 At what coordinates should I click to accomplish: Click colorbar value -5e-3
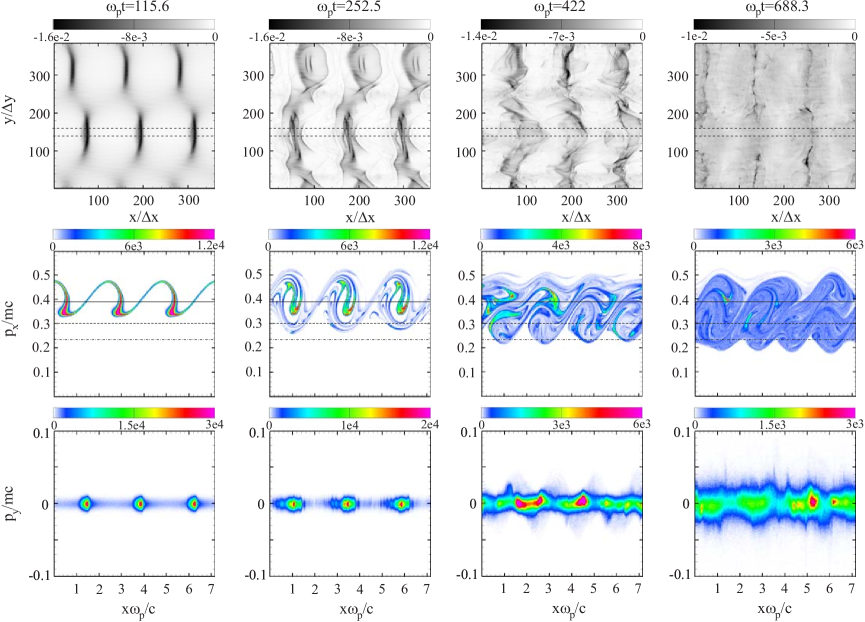point(774,37)
